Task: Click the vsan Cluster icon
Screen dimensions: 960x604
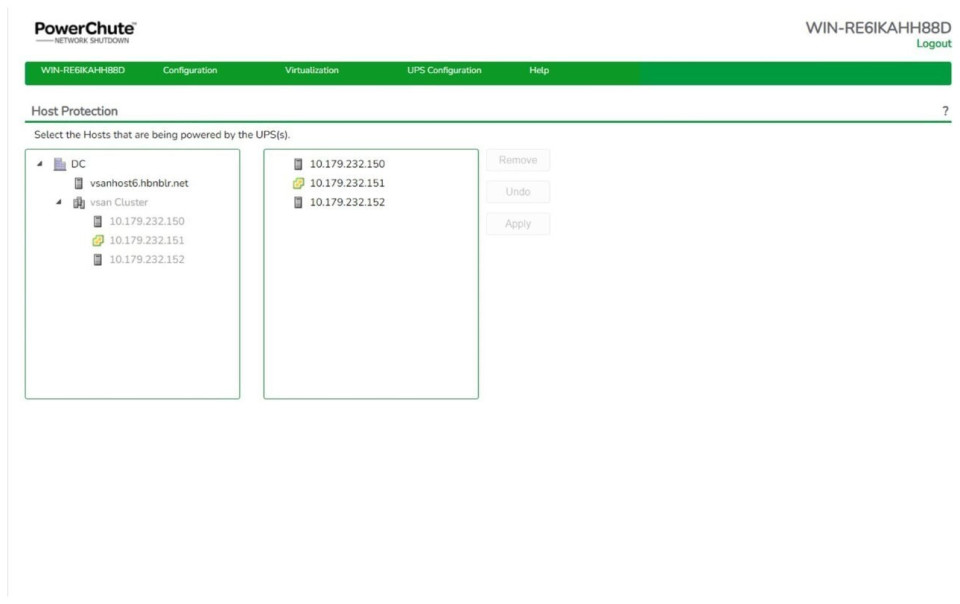Action: point(79,202)
